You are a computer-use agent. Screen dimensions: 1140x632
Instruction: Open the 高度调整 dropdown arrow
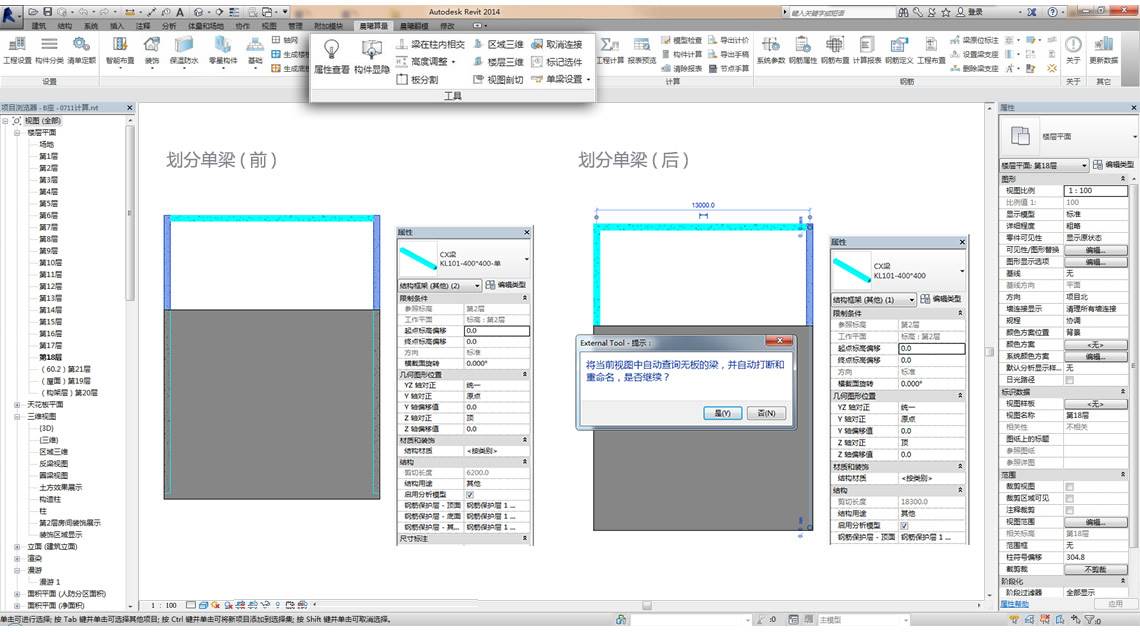pos(454,63)
